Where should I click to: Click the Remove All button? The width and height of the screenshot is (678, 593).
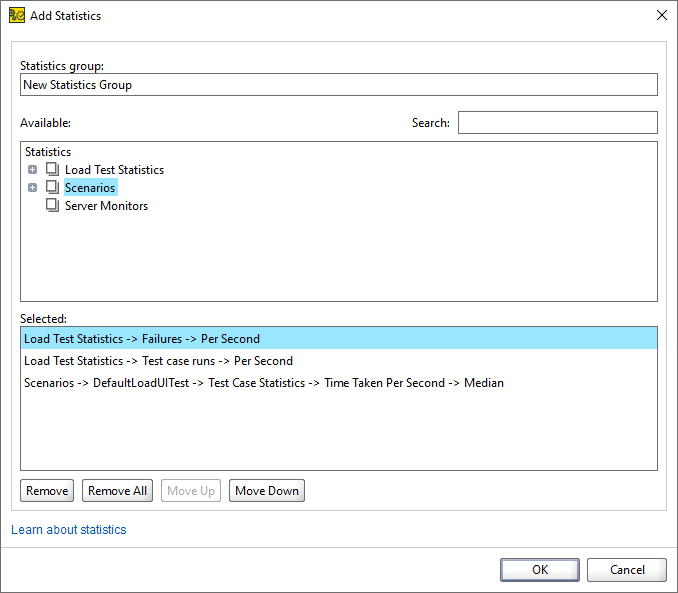pyautogui.click(x=118, y=490)
